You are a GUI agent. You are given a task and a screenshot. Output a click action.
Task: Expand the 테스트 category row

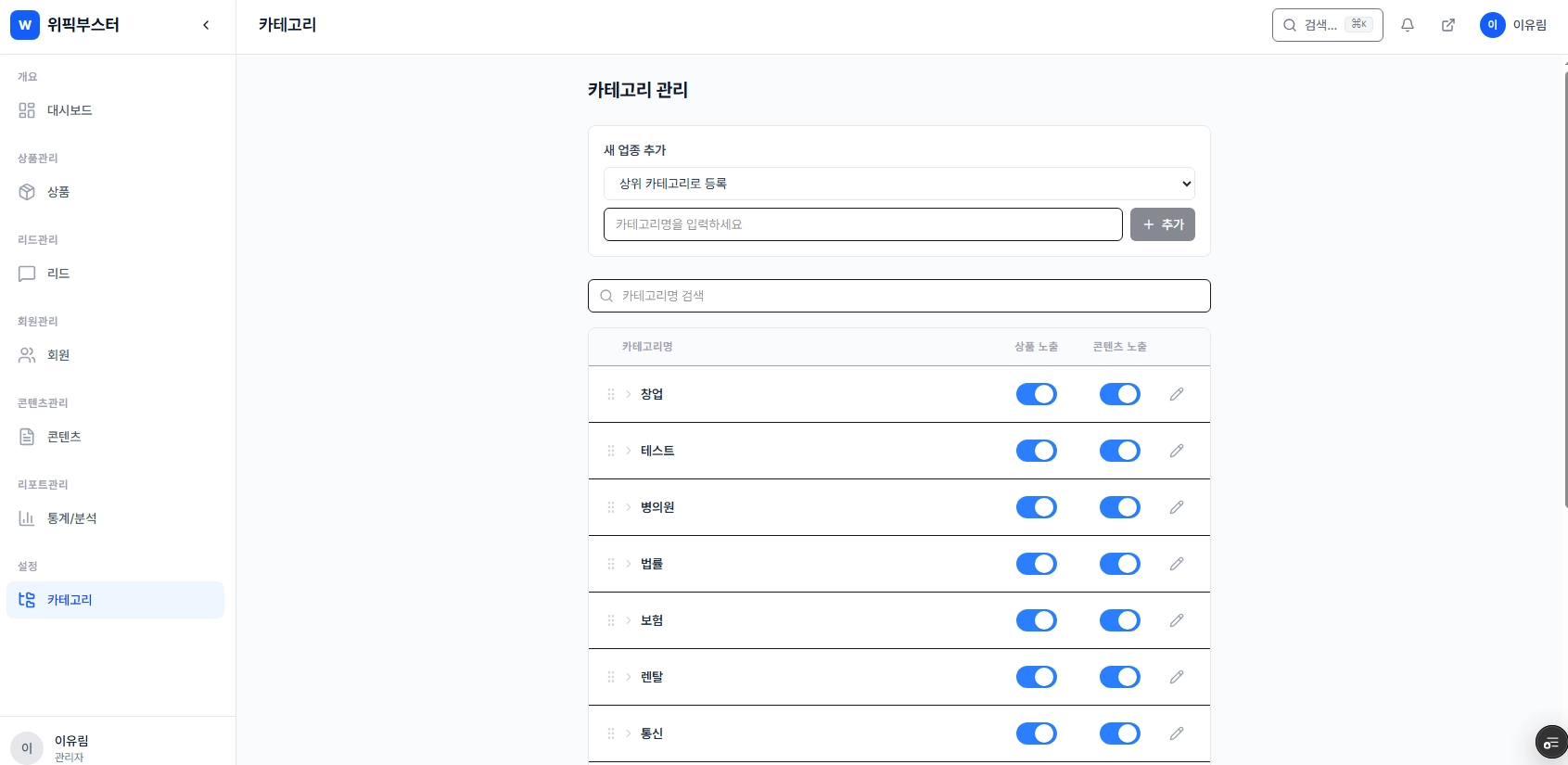coord(629,451)
